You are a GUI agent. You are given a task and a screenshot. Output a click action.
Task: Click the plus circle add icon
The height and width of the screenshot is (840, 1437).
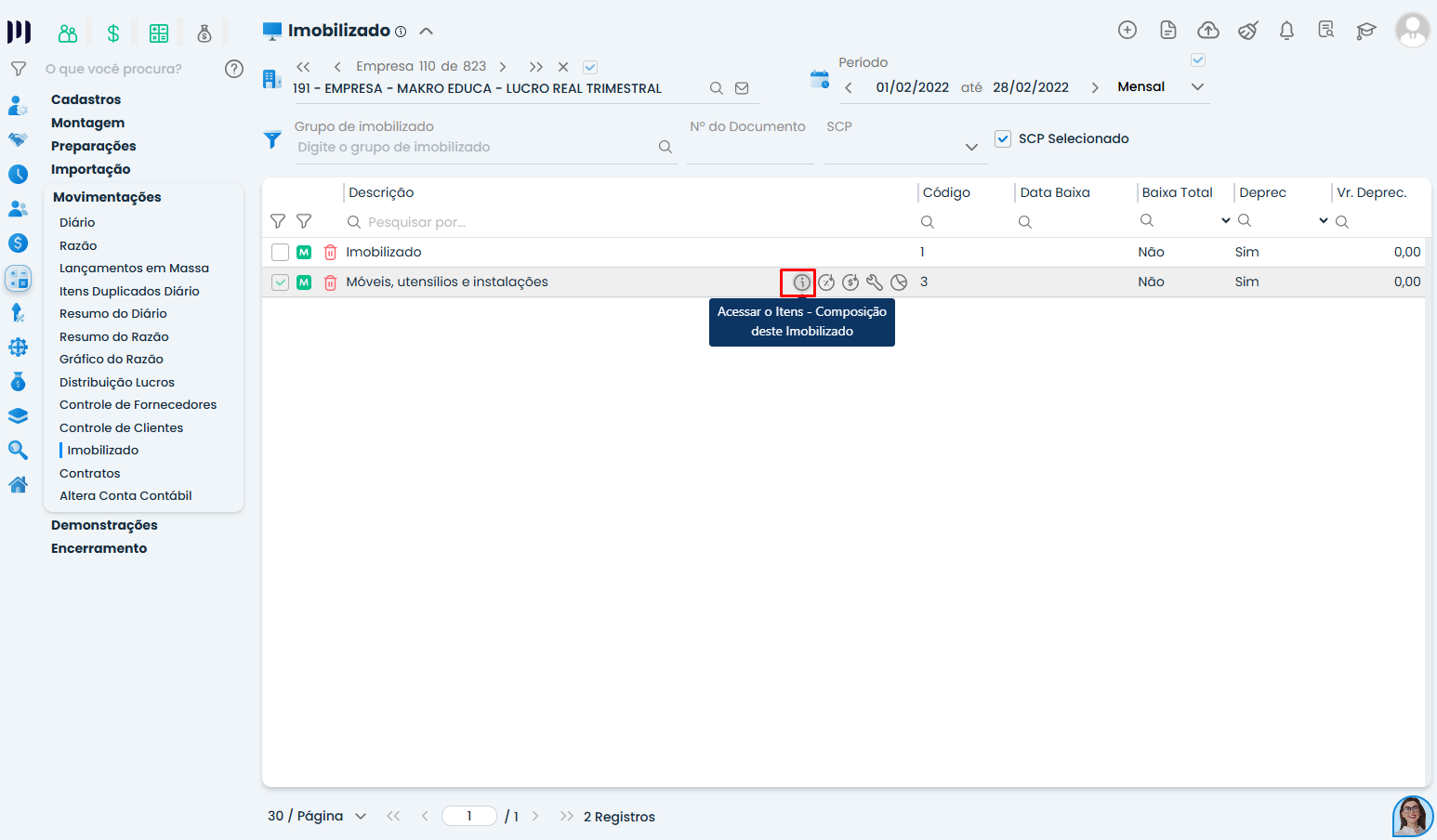click(x=1127, y=31)
